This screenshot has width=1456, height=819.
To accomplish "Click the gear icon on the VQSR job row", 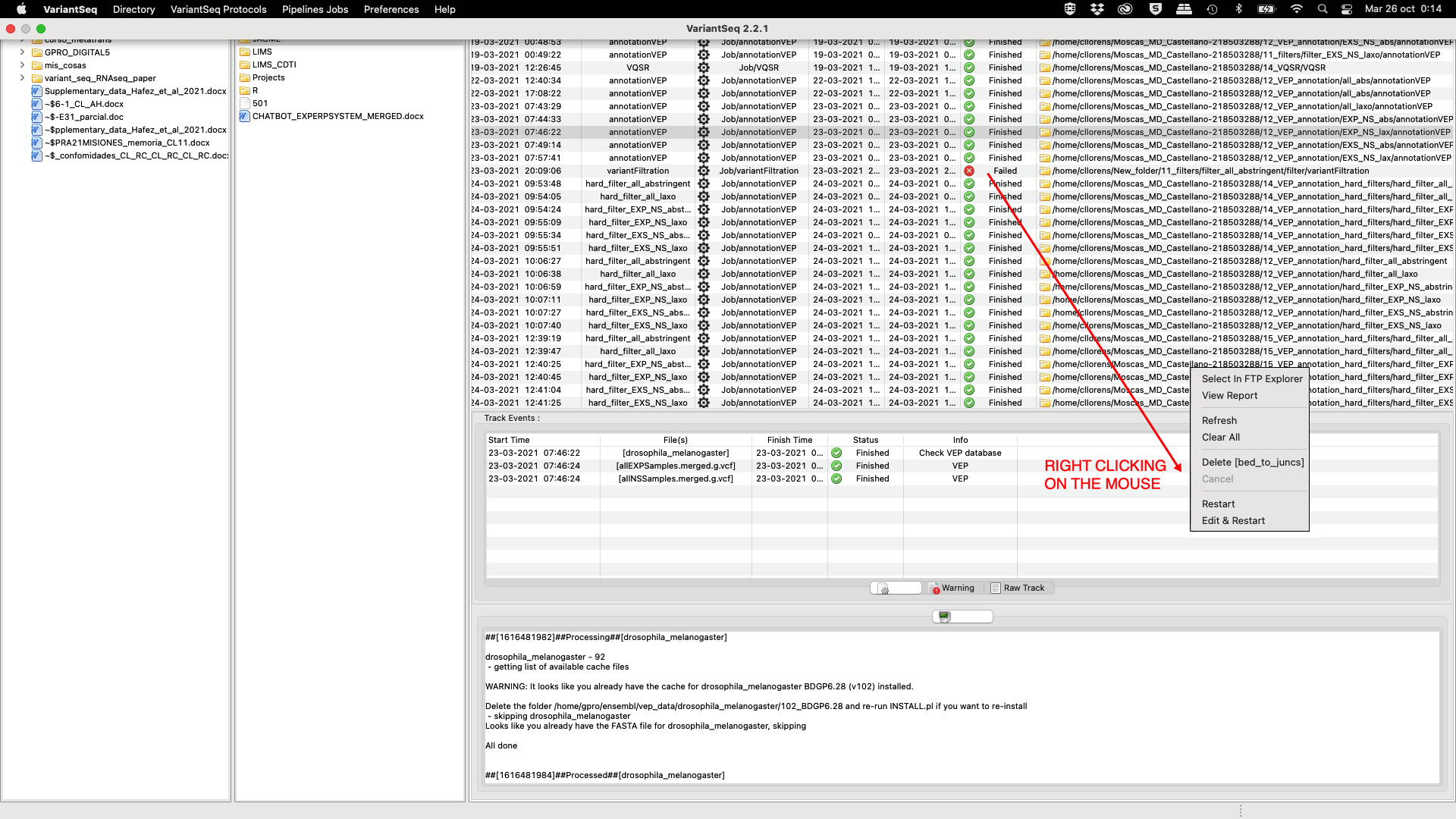I will pos(704,67).
